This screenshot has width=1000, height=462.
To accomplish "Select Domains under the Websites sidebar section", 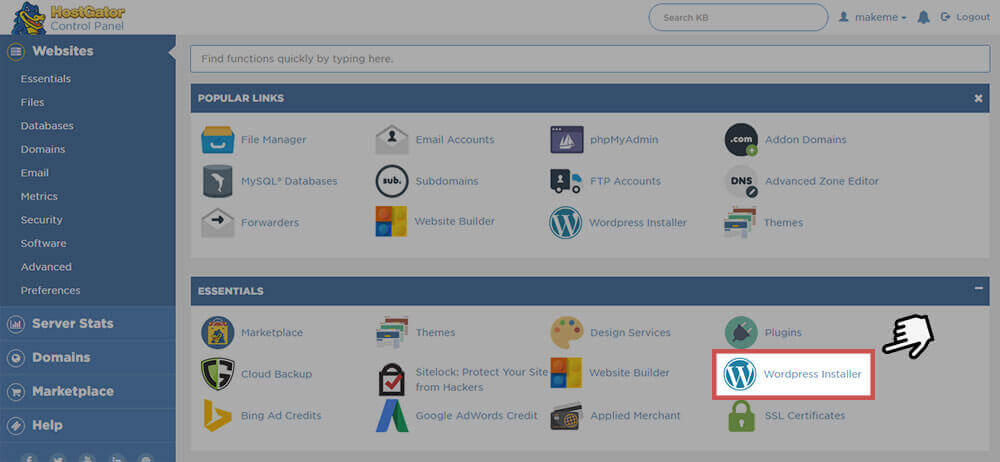I will click(43, 149).
